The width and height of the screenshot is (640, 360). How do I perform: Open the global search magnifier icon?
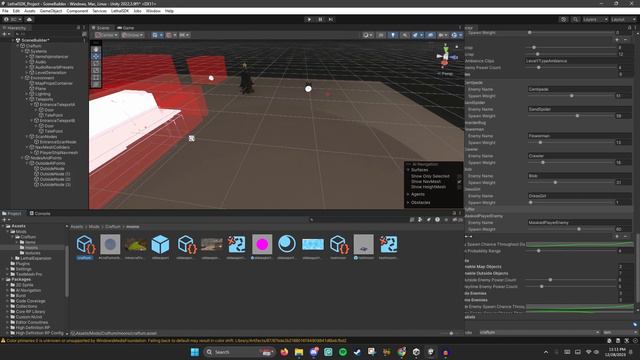coord(575,19)
